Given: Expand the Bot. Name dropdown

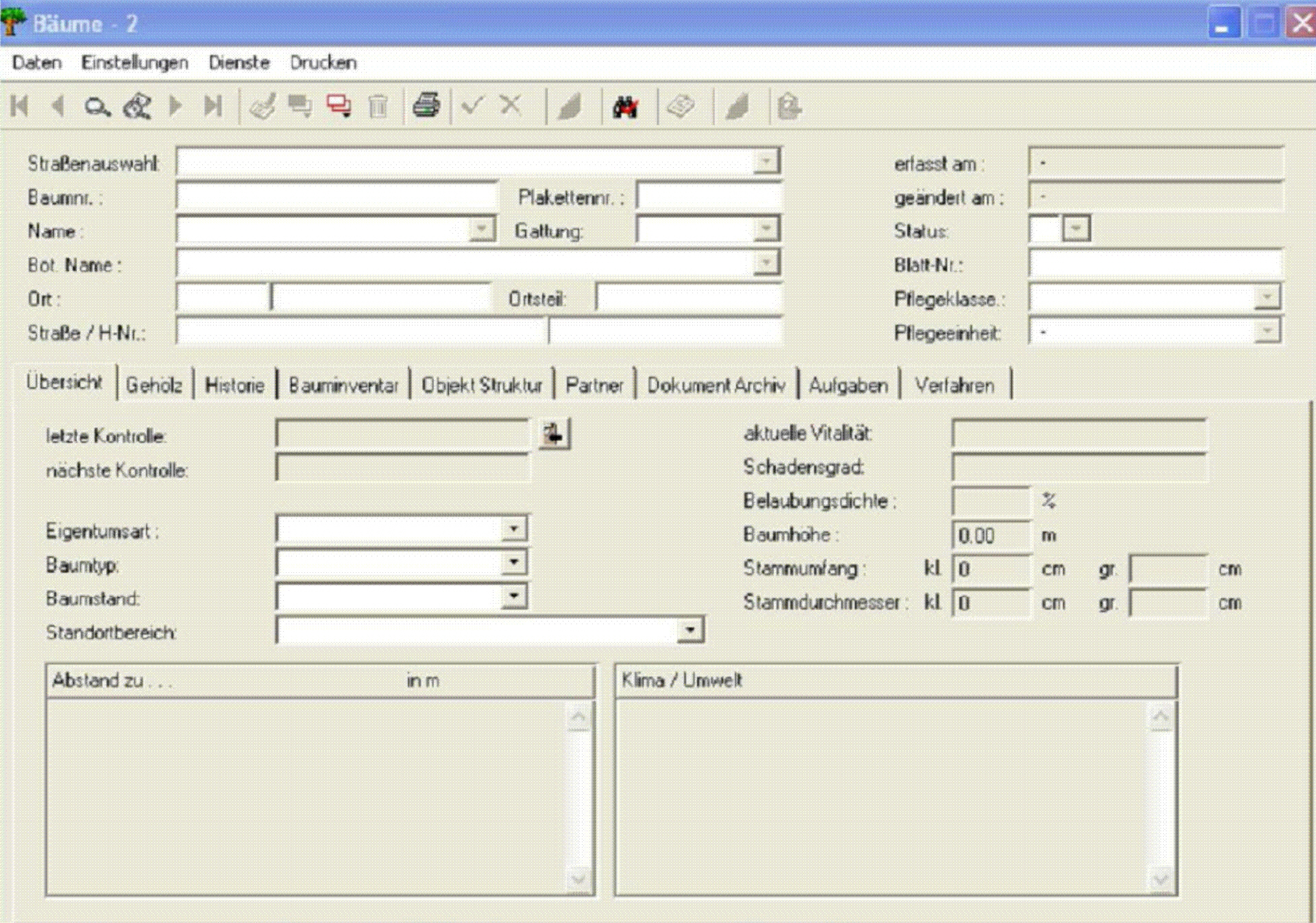Looking at the screenshot, I should [x=766, y=263].
